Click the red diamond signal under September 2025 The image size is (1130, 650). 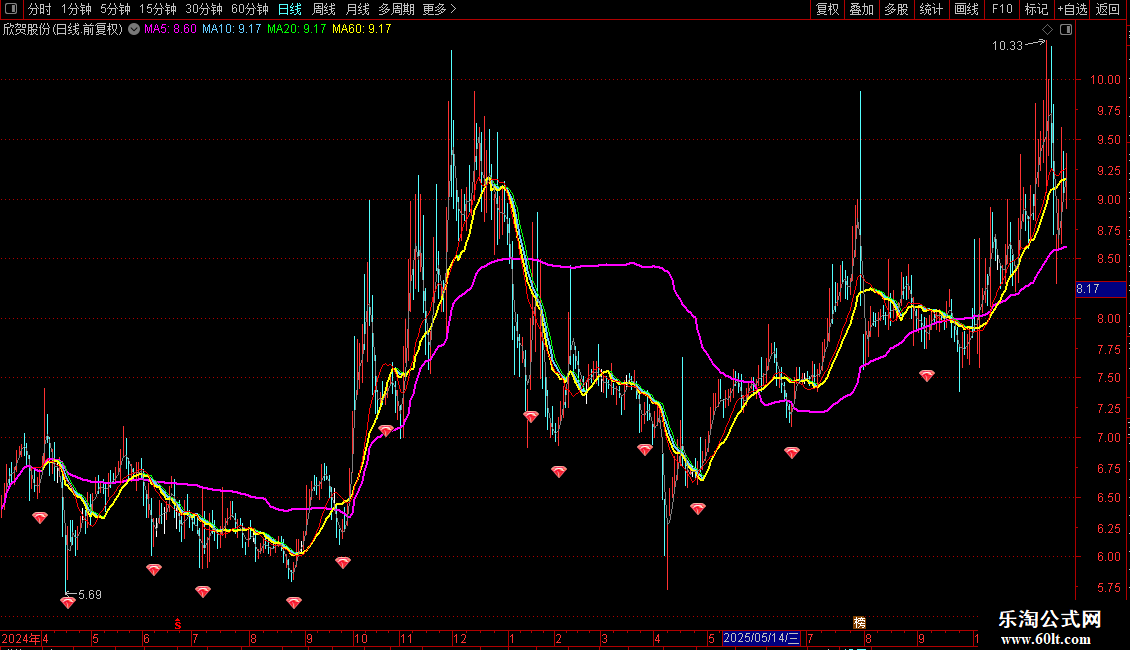tap(927, 376)
